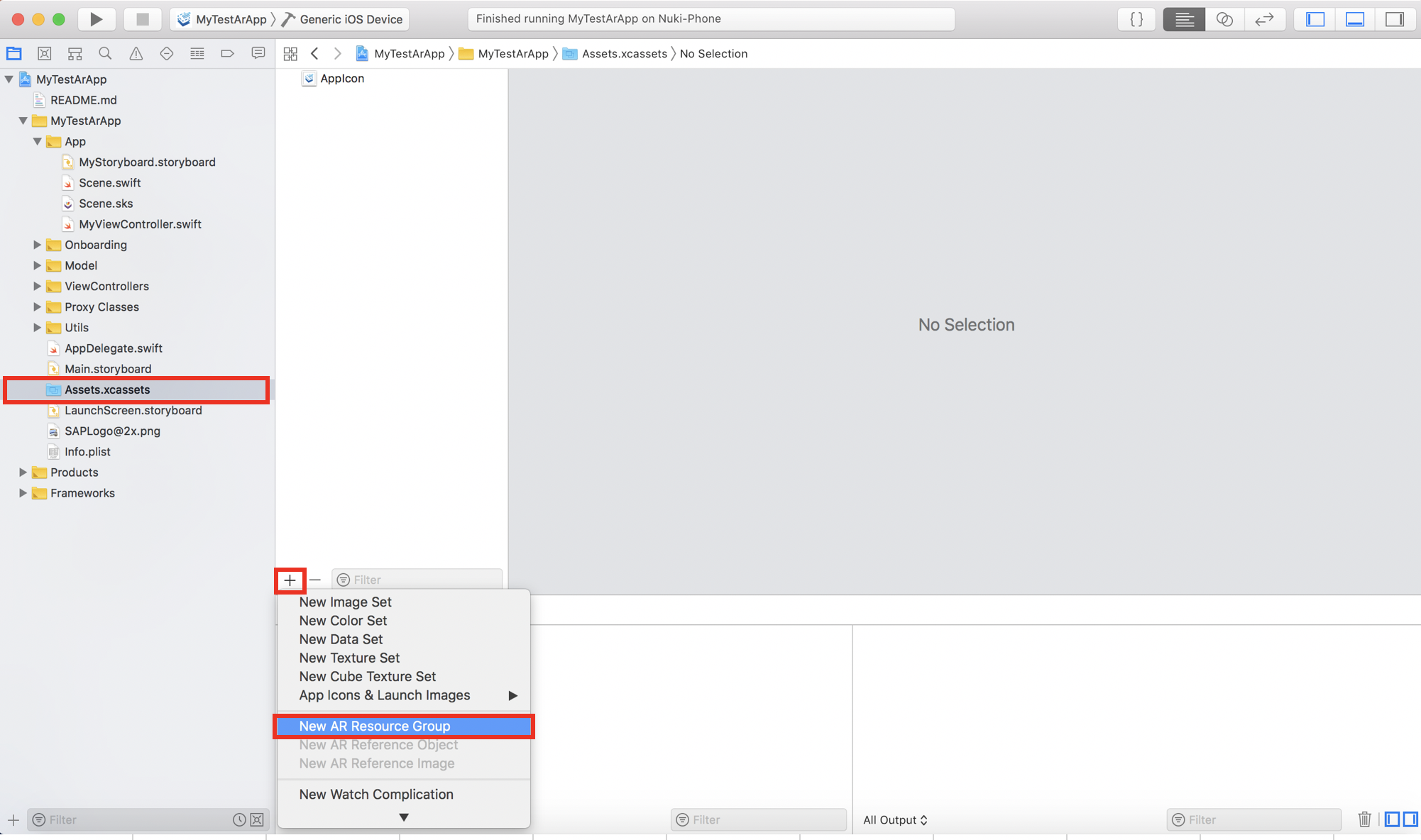Toggle the bottom debug area panel

coord(1355,19)
